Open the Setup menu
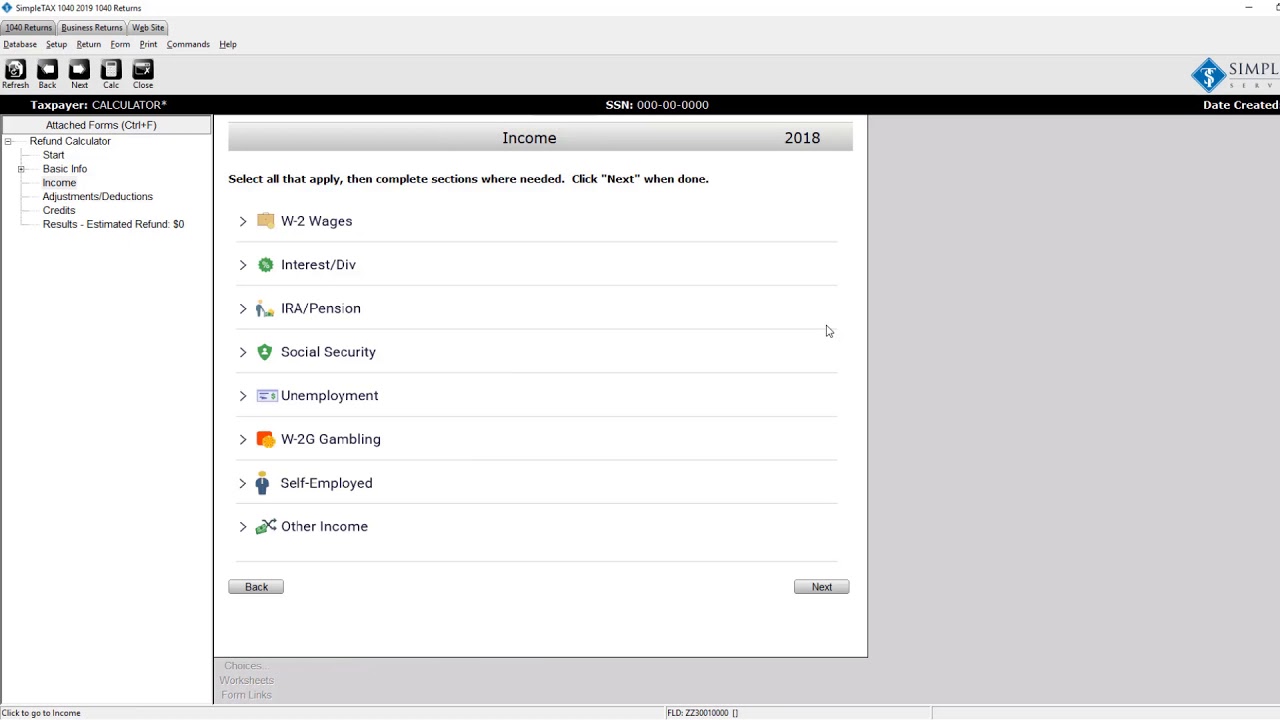This screenshot has width=1280, height=720. [56, 44]
